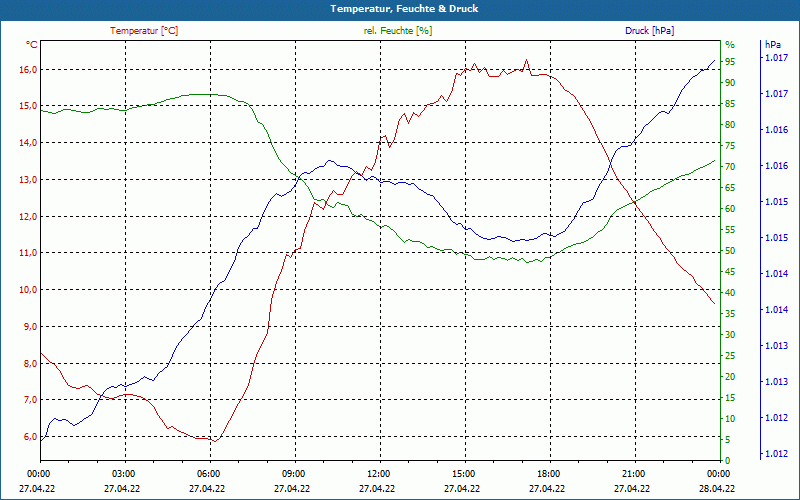Click the 6,0 temperature axis tick
This screenshot has height=500, width=800.
[x=31, y=437]
